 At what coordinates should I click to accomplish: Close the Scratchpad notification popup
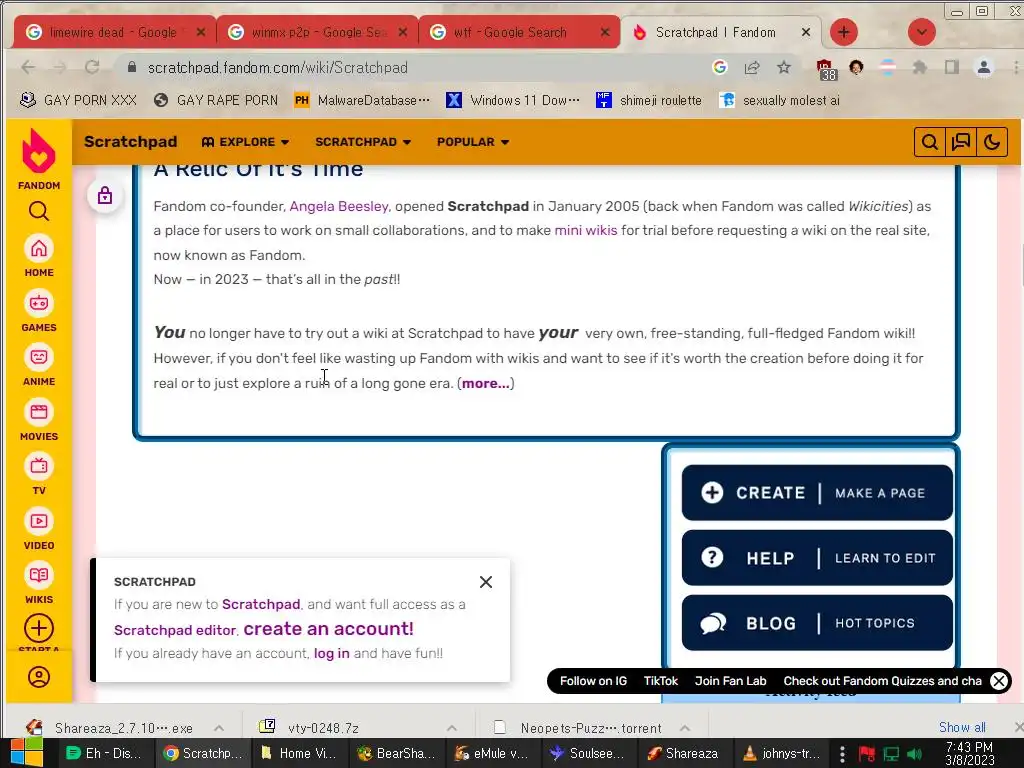(485, 582)
